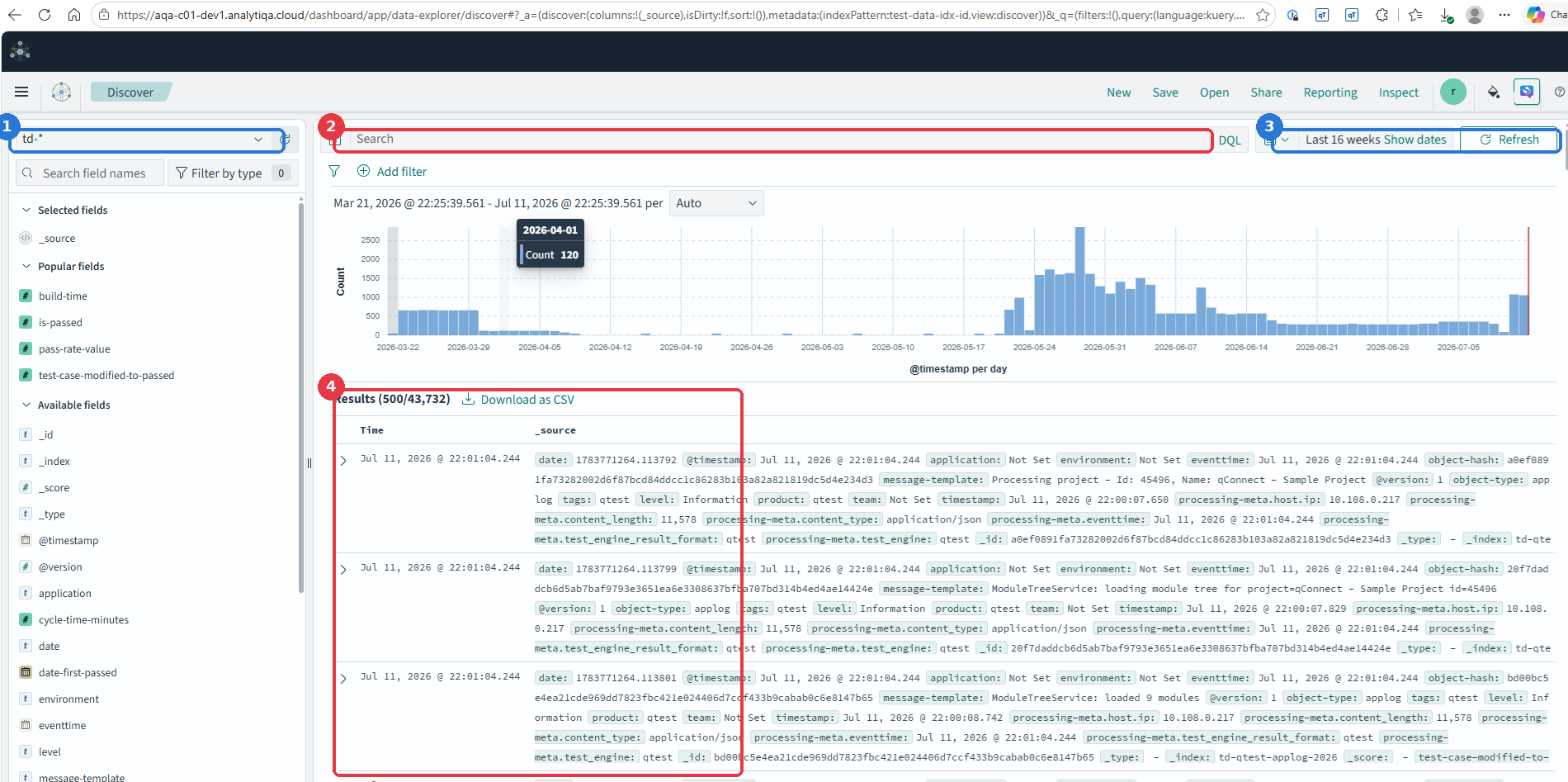Select the _type field

(x=51, y=514)
